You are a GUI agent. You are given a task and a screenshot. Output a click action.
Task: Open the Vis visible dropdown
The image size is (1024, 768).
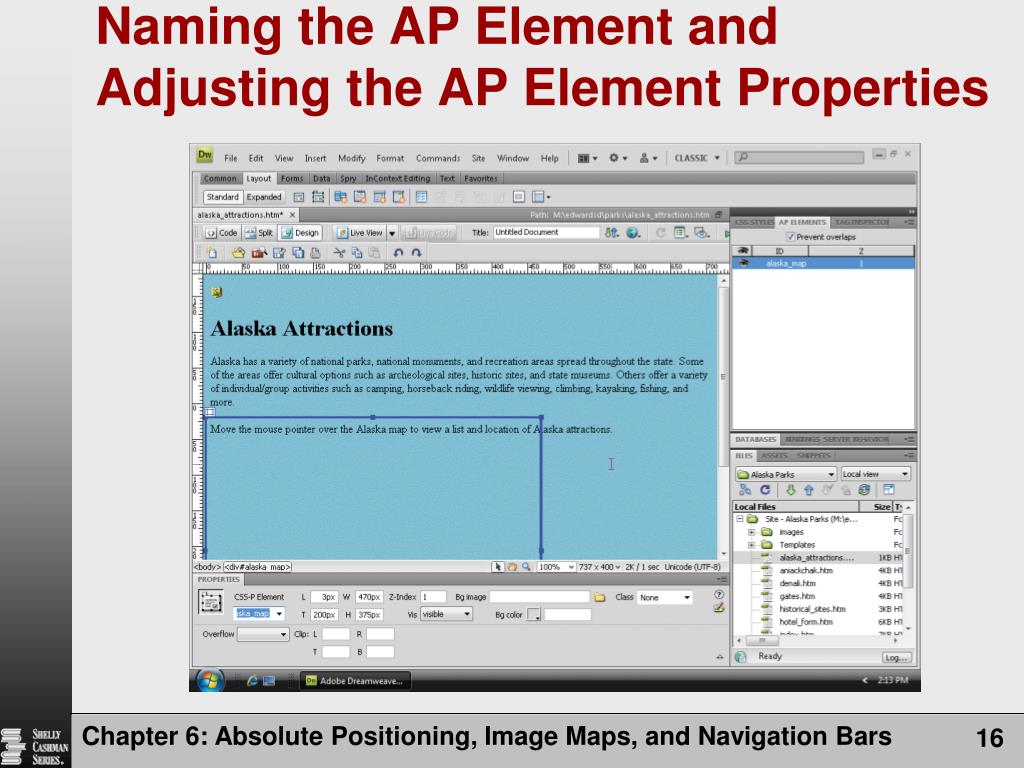(447, 615)
